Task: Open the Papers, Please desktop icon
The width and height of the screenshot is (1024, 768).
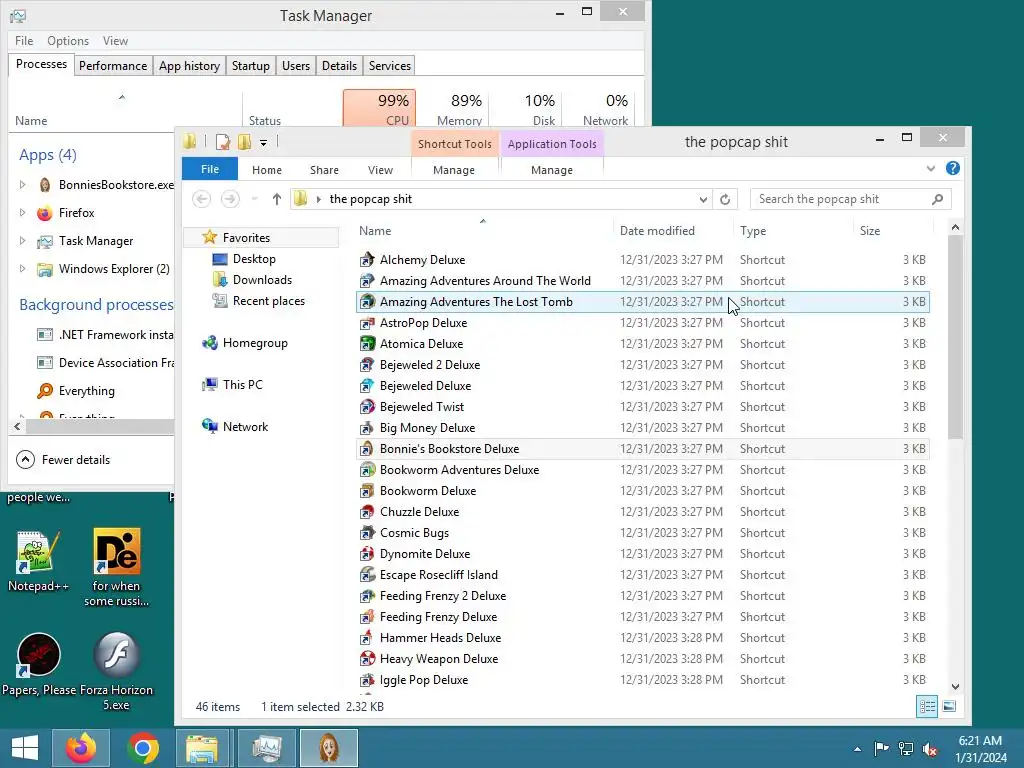Action: [39, 665]
